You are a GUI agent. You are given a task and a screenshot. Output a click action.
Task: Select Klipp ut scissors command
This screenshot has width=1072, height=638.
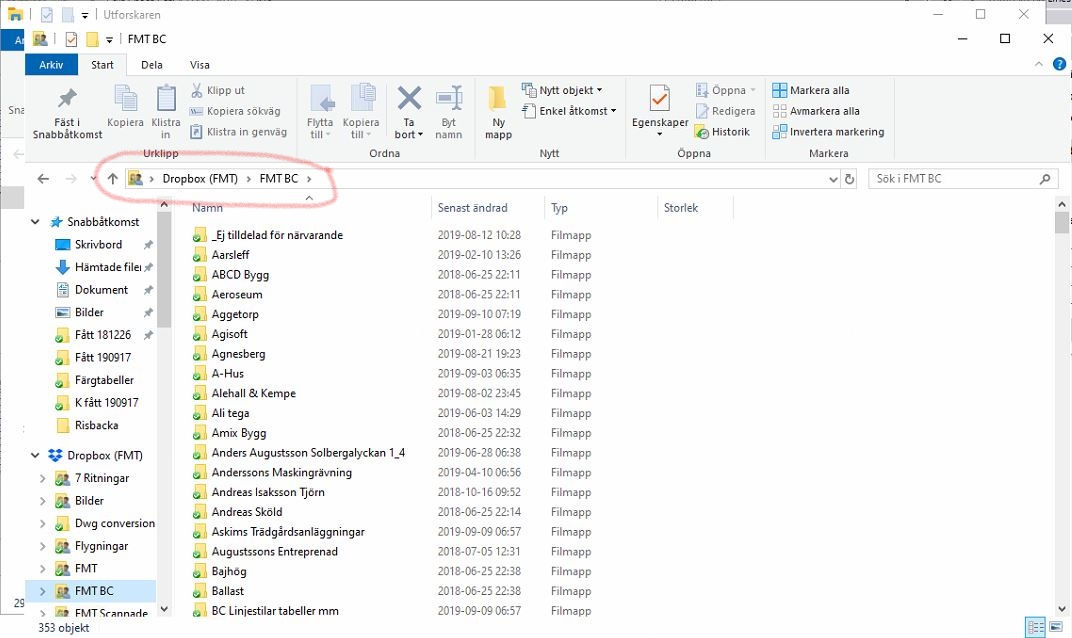(x=217, y=90)
